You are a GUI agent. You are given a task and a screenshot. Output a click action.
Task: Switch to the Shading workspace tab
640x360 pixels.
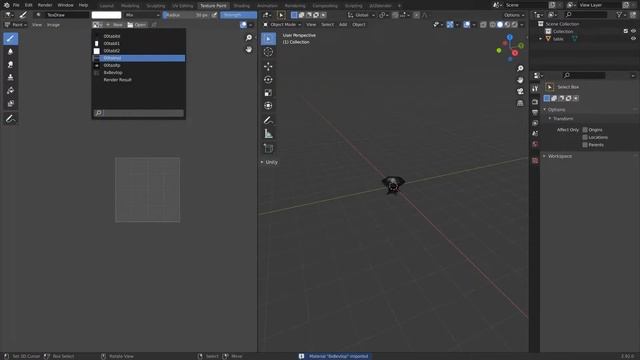242,6
